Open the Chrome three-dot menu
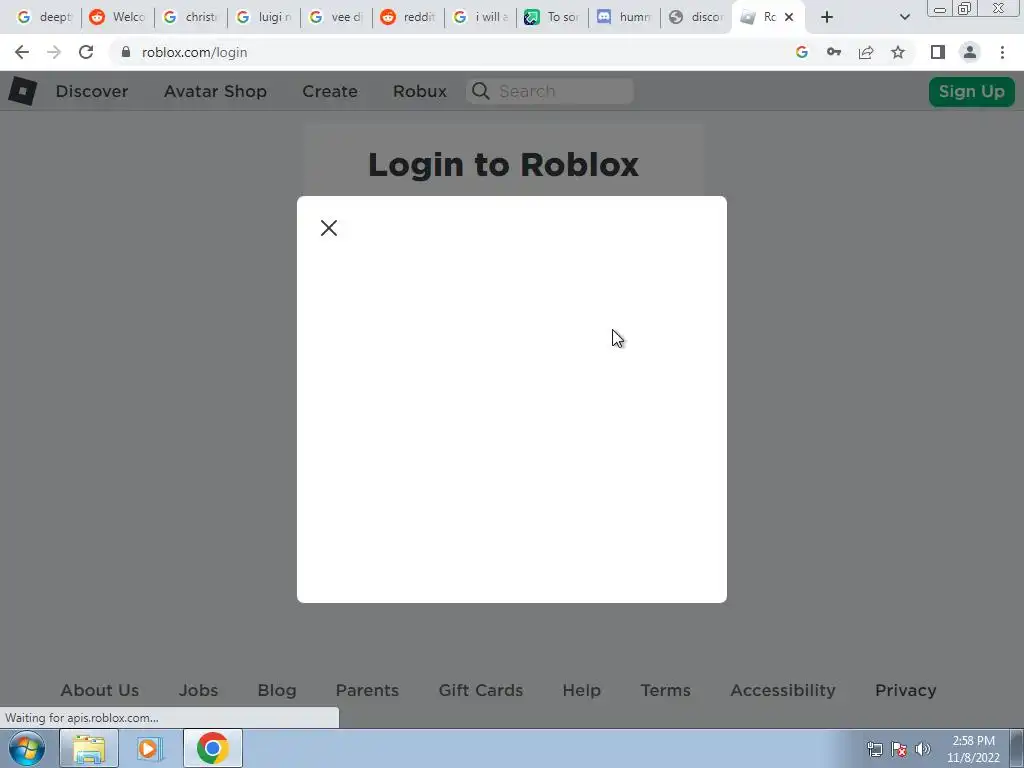Image resolution: width=1024 pixels, height=768 pixels. click(x=1002, y=52)
